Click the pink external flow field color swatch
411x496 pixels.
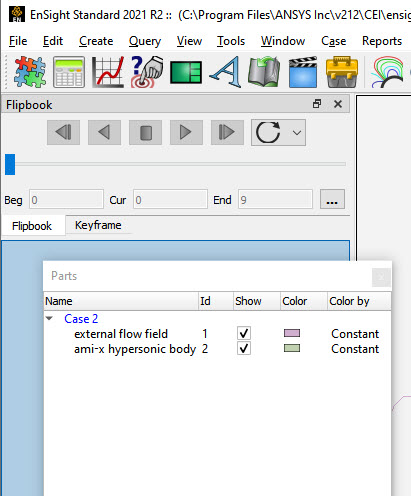pyautogui.click(x=292, y=333)
